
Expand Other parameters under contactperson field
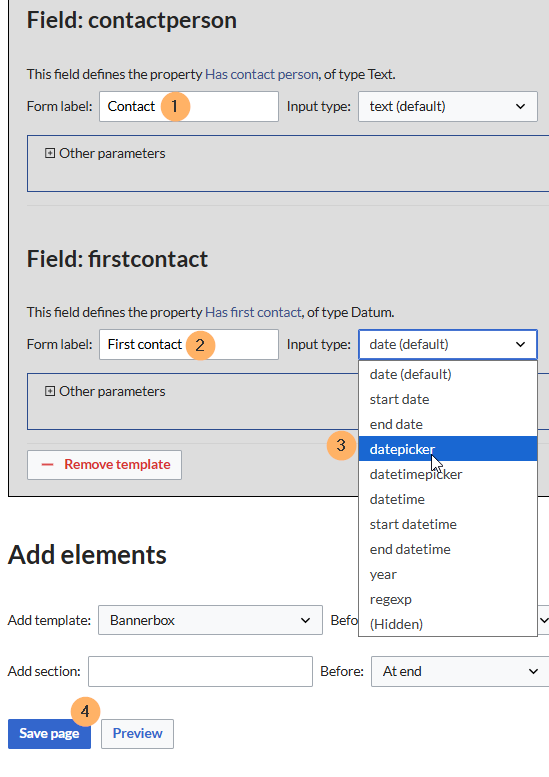[x=105, y=153]
